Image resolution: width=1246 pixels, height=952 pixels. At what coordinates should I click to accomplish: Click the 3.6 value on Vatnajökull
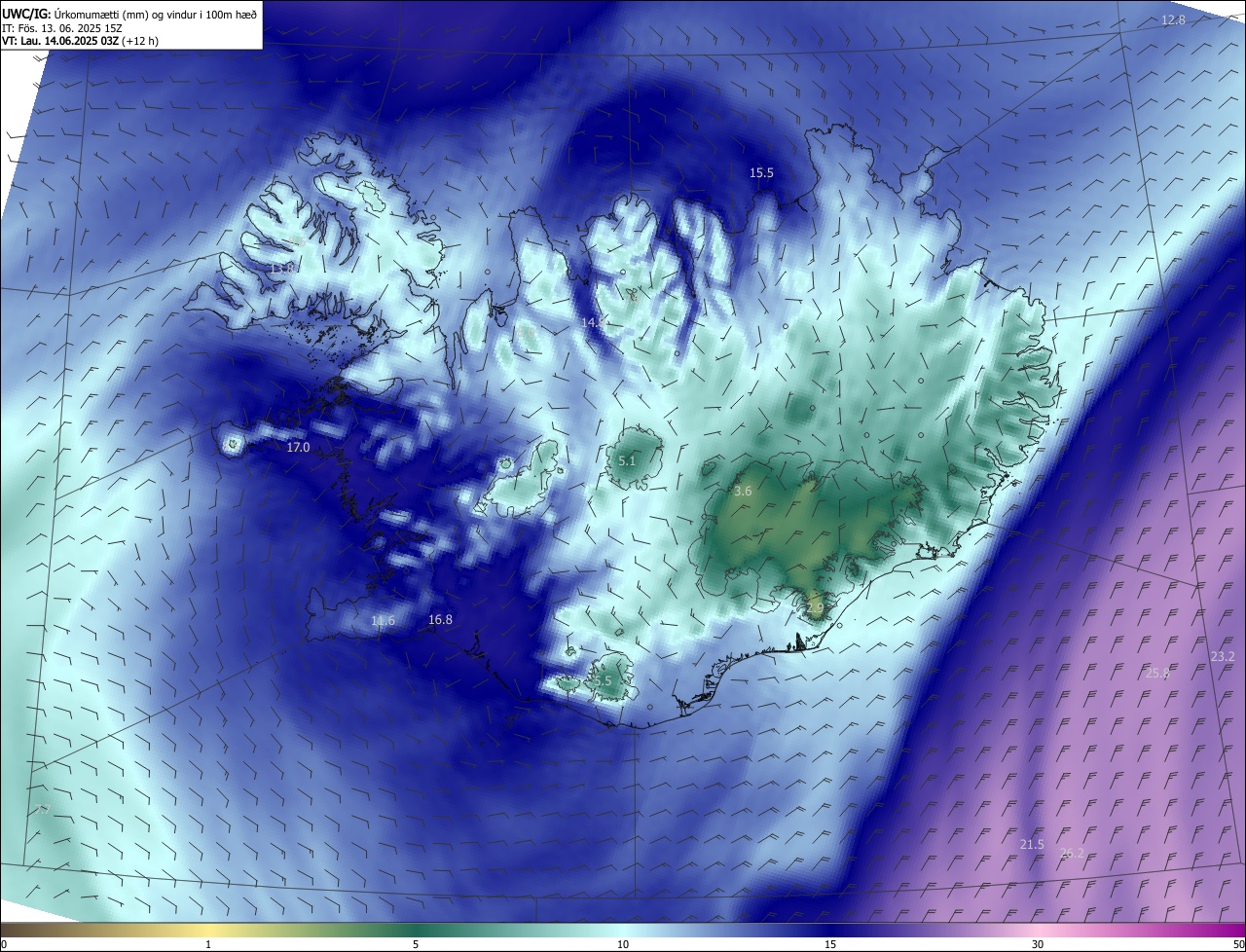coord(743,492)
